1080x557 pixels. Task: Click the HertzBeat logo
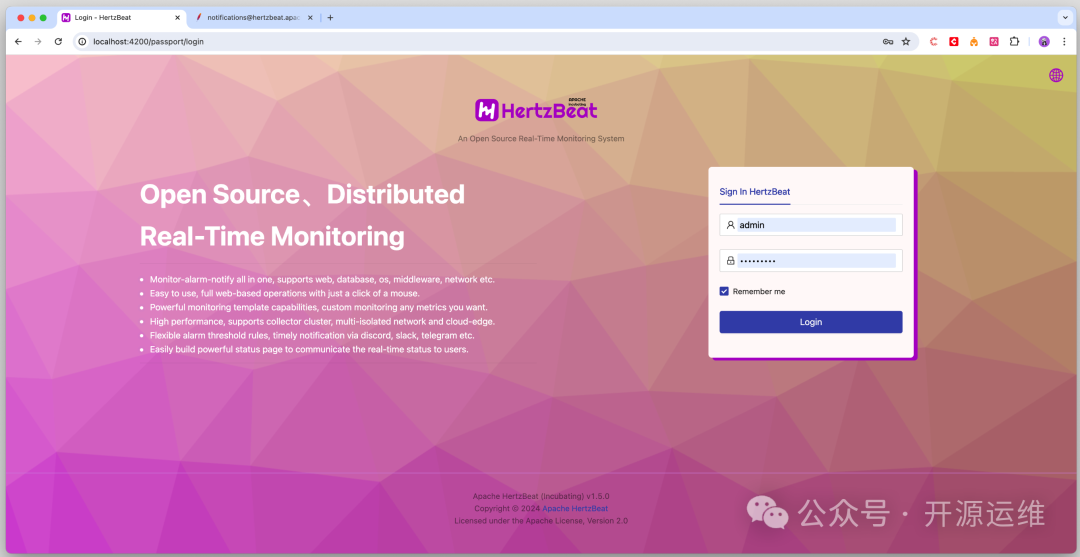coord(536,109)
